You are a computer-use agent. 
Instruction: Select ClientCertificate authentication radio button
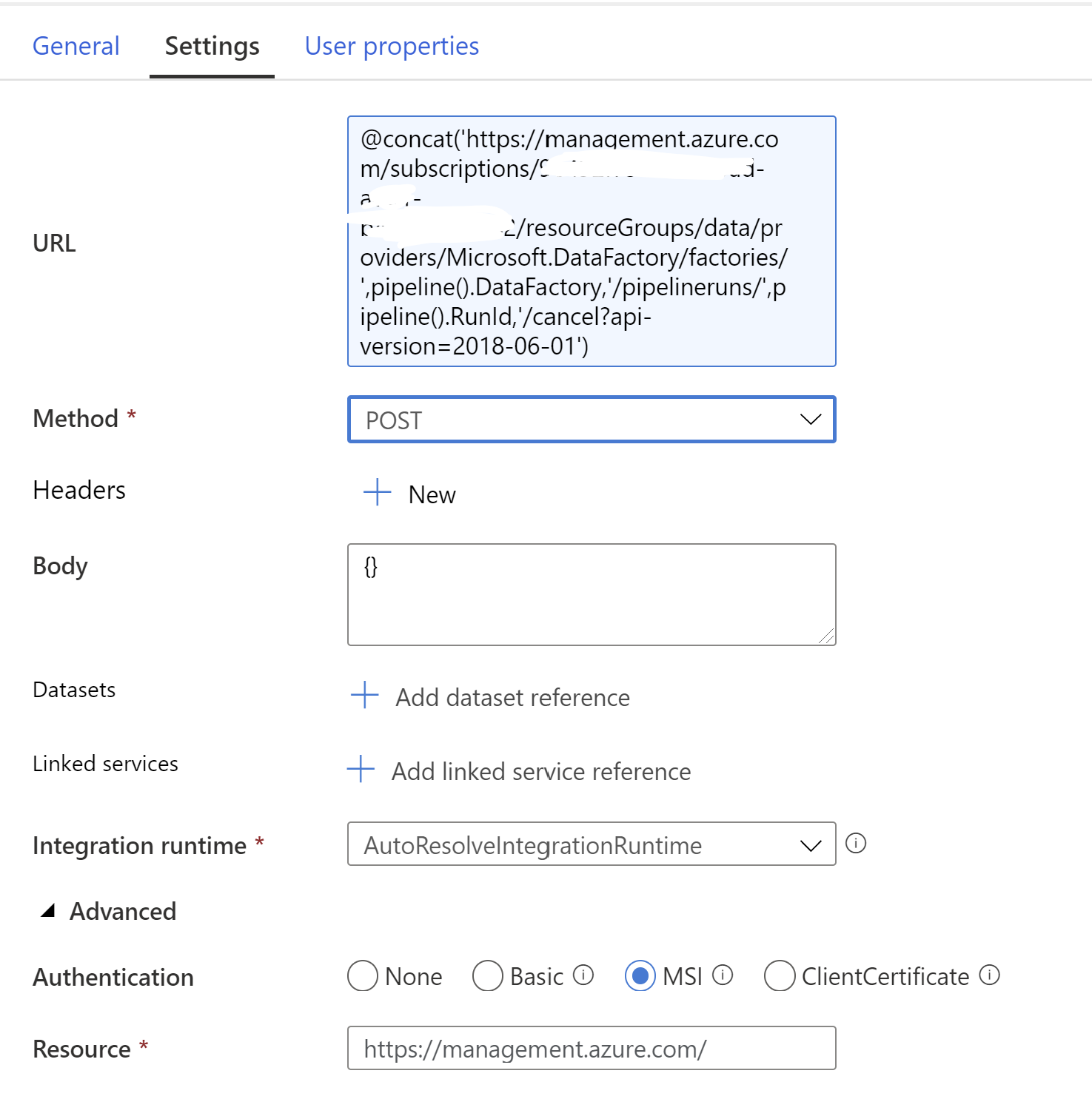point(780,975)
